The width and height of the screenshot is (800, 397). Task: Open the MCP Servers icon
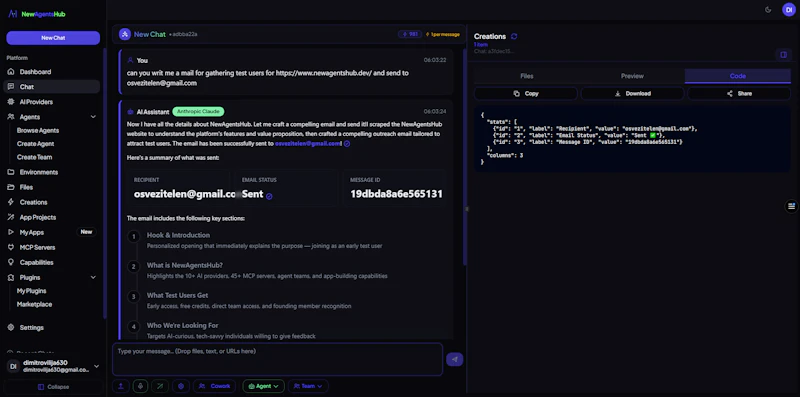(11, 247)
